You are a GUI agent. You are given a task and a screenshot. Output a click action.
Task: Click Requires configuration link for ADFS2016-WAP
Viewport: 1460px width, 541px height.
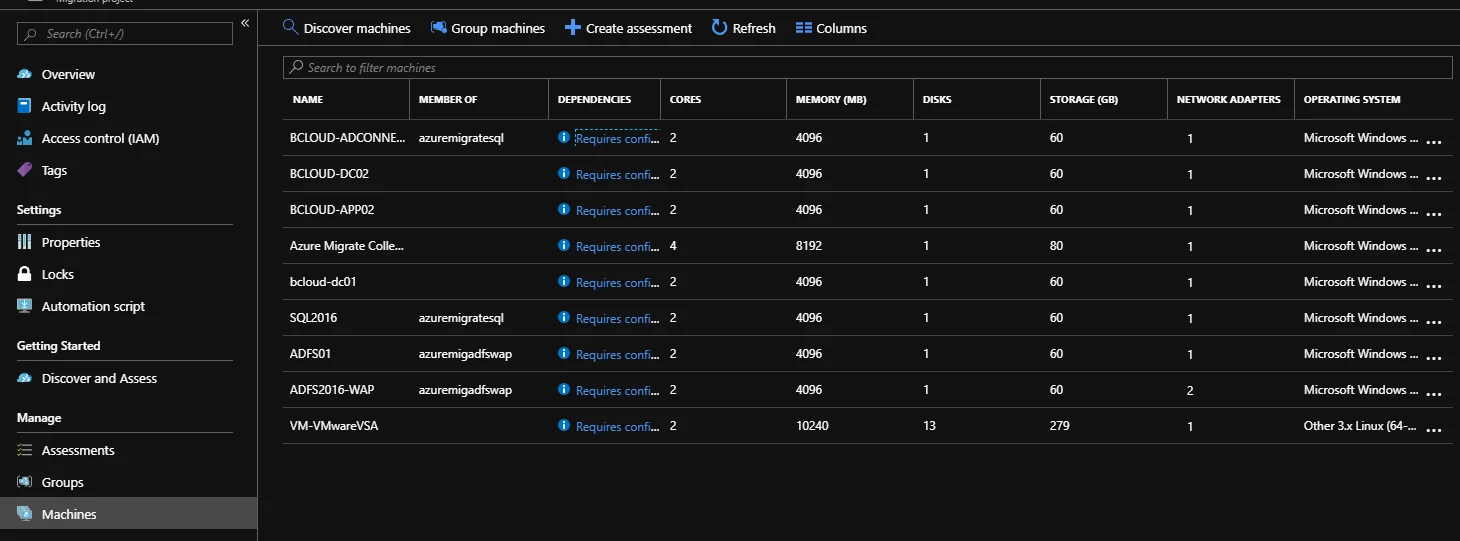[x=617, y=391]
